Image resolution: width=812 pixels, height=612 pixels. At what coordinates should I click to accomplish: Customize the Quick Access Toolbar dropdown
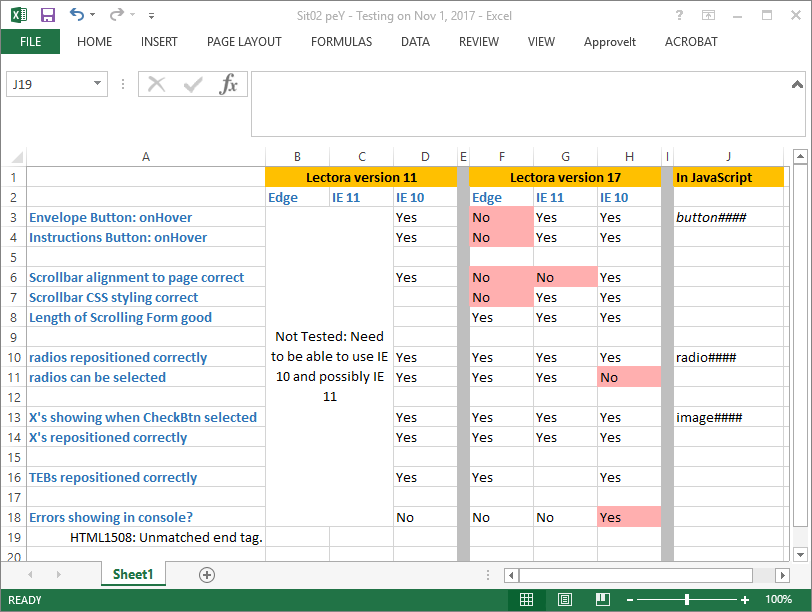[x=151, y=16]
